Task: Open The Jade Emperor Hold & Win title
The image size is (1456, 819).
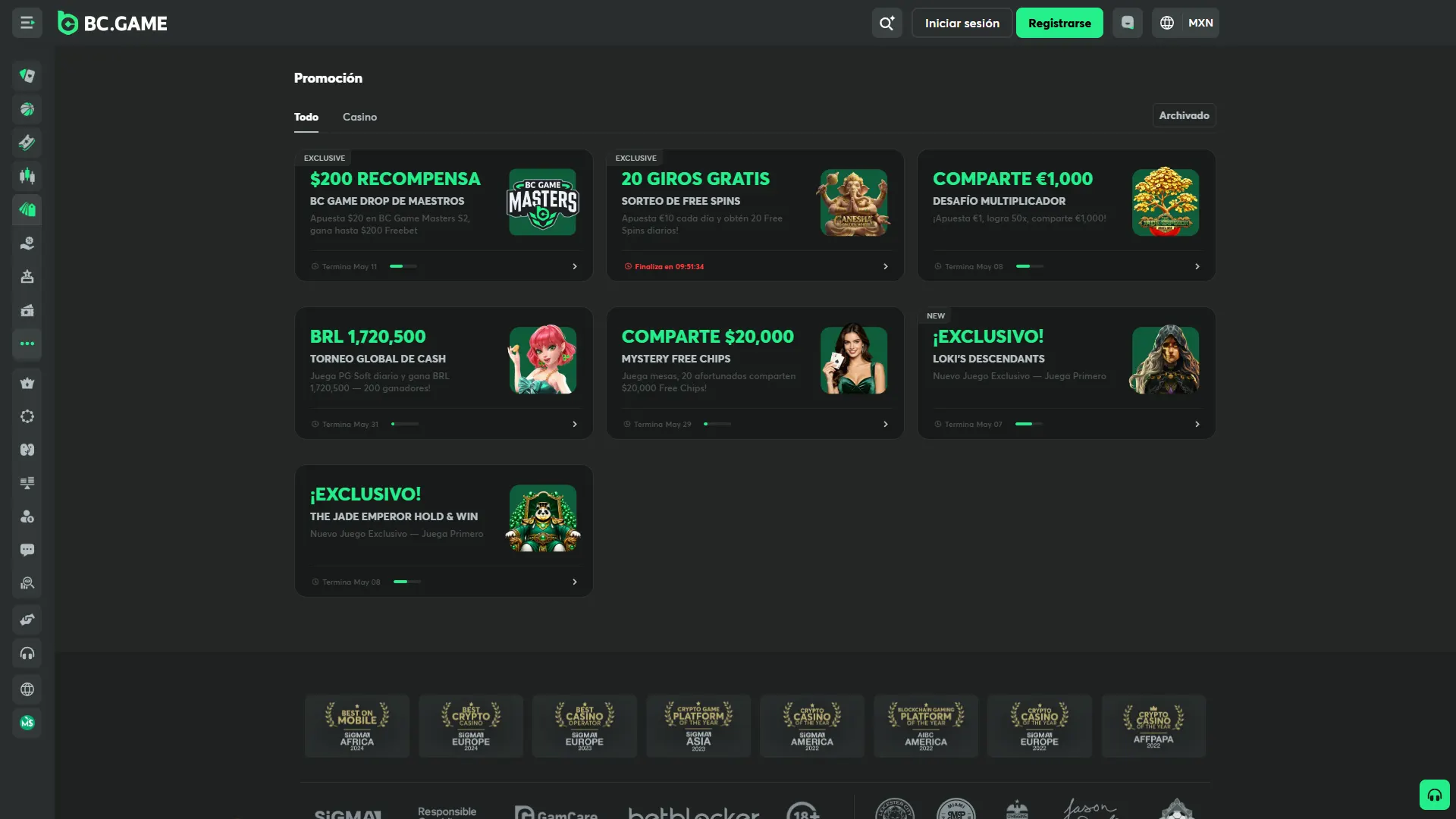Action: 394,516
